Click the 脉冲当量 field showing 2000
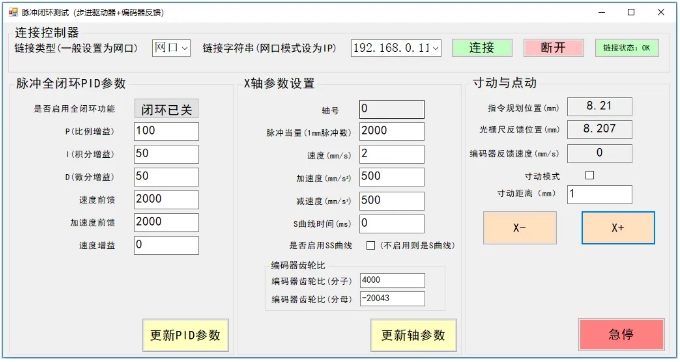 coord(392,131)
